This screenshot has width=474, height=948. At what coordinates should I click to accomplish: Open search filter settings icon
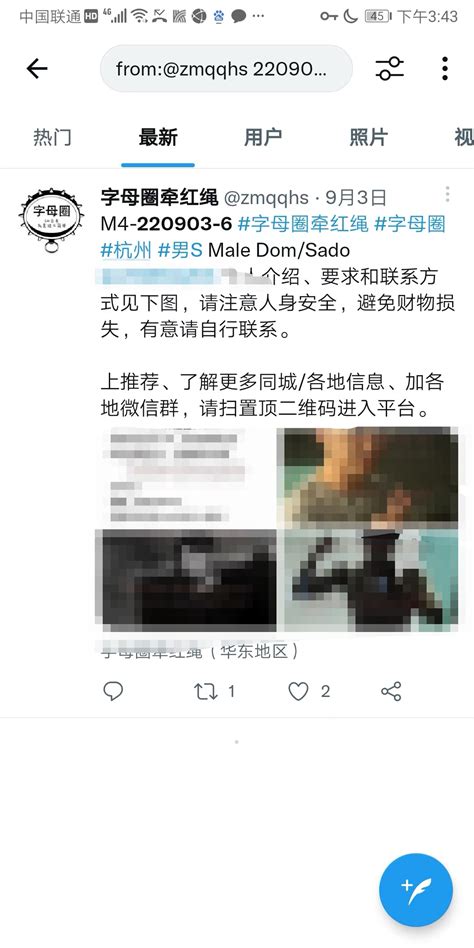[x=389, y=68]
